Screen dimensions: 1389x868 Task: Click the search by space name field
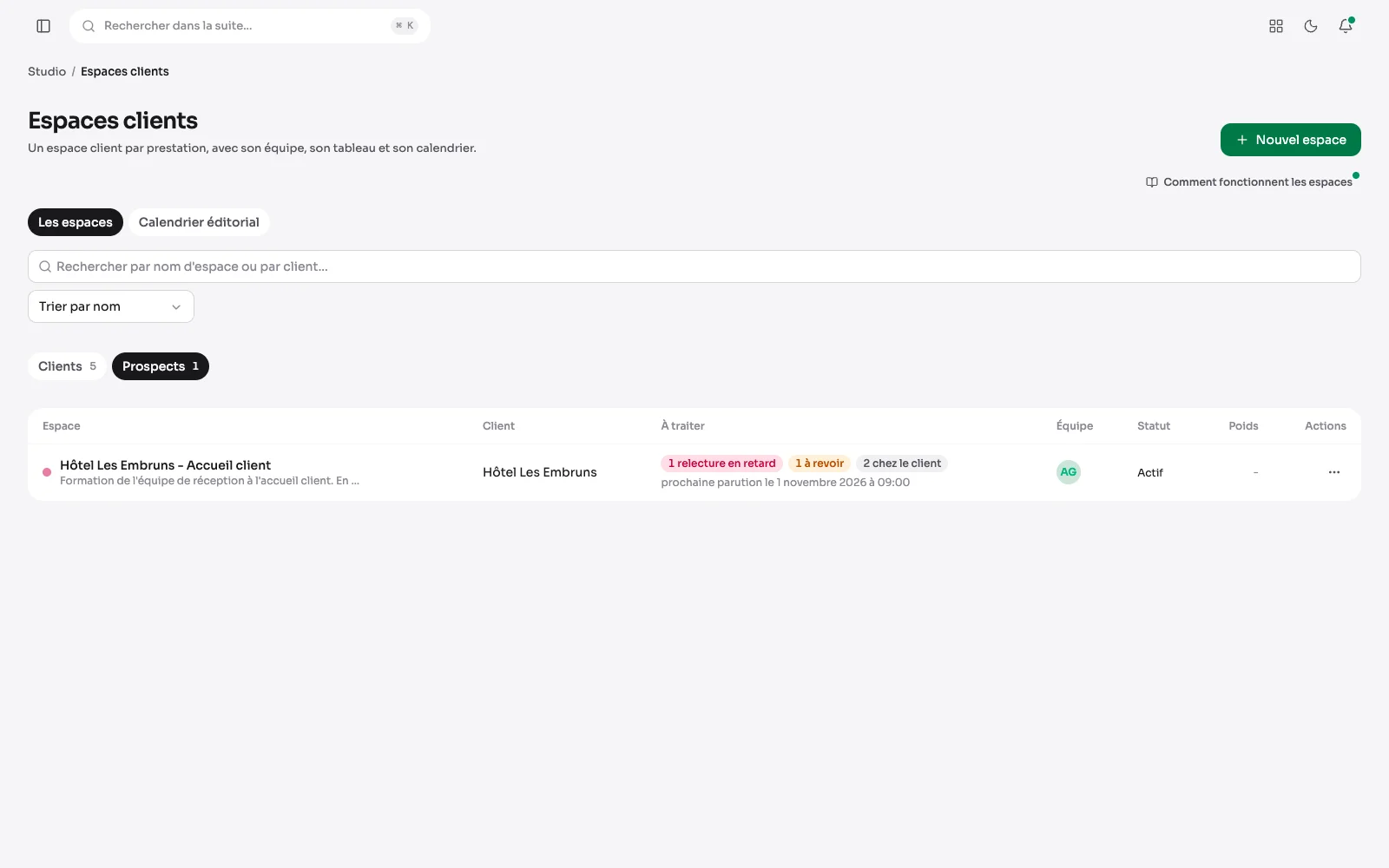click(694, 266)
